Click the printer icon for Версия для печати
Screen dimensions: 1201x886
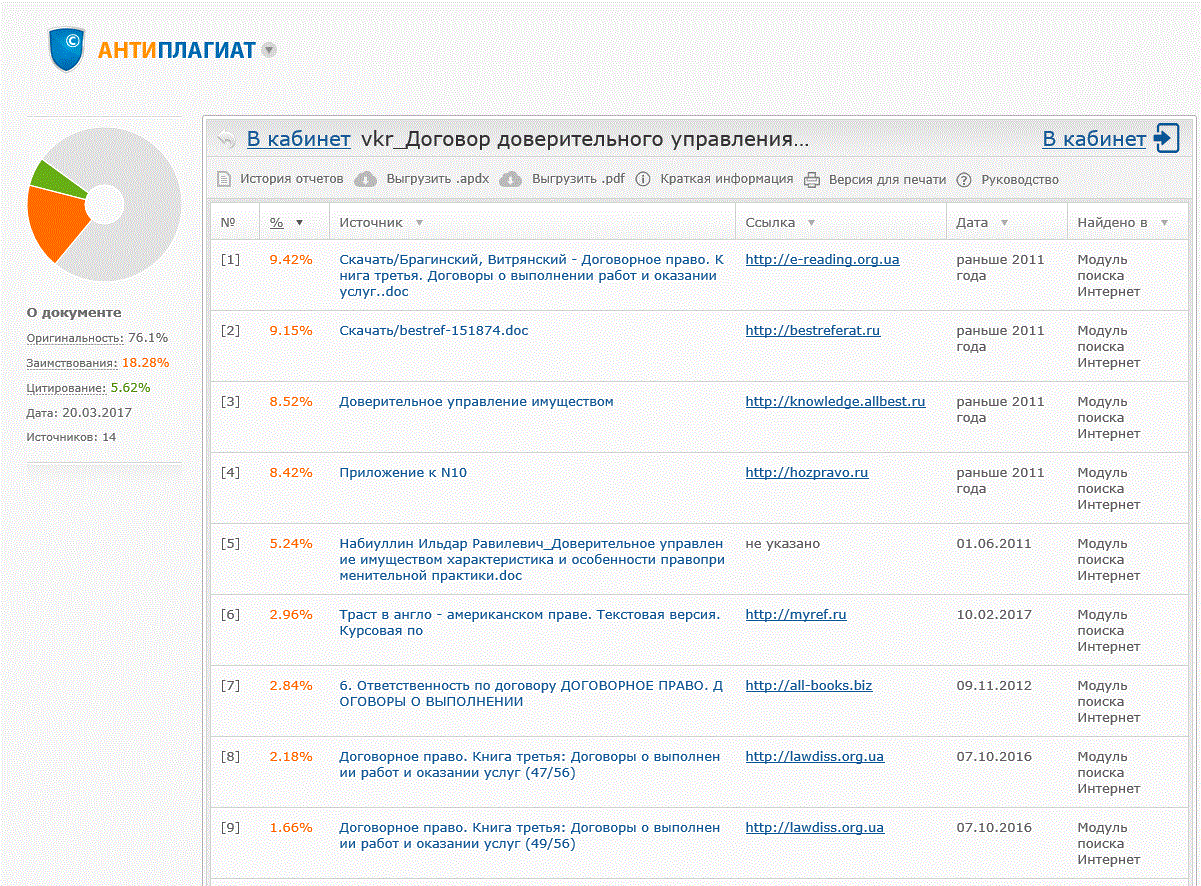point(812,180)
